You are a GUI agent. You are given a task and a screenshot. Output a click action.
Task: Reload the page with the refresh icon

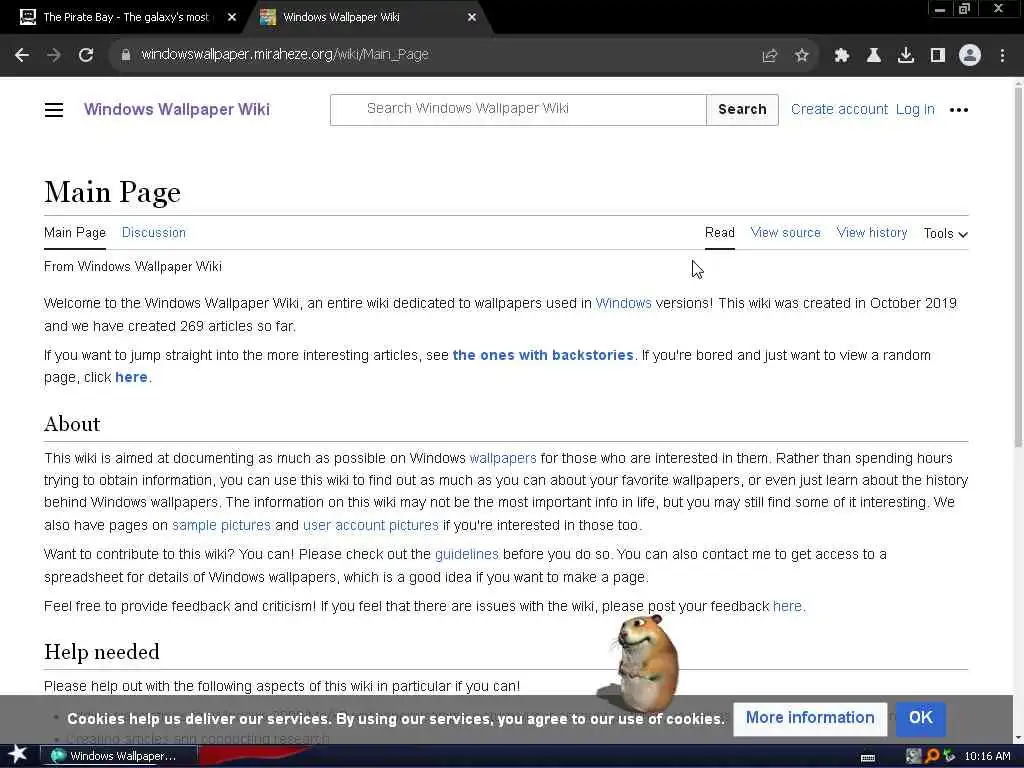(x=86, y=55)
